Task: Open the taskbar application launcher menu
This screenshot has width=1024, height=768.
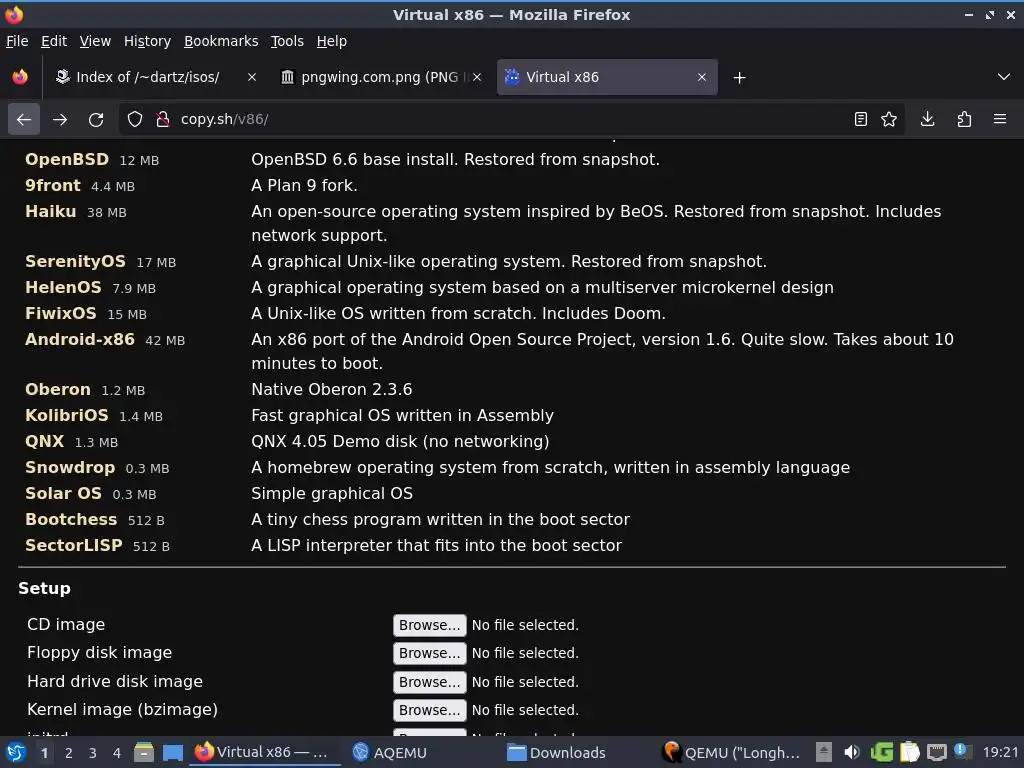Action: 16,752
